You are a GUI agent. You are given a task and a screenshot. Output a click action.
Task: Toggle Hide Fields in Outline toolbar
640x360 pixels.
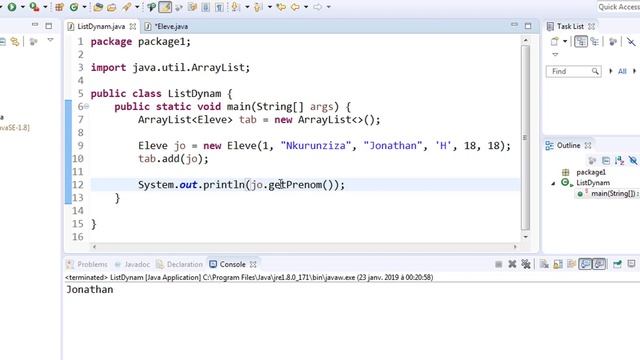tap(633, 160)
